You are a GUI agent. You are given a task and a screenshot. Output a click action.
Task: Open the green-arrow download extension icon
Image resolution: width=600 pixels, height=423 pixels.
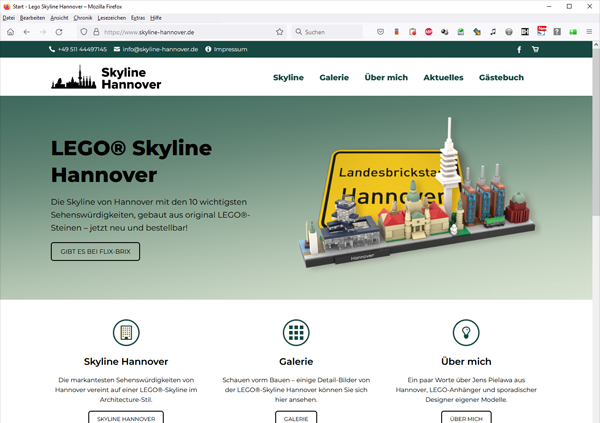point(461,32)
